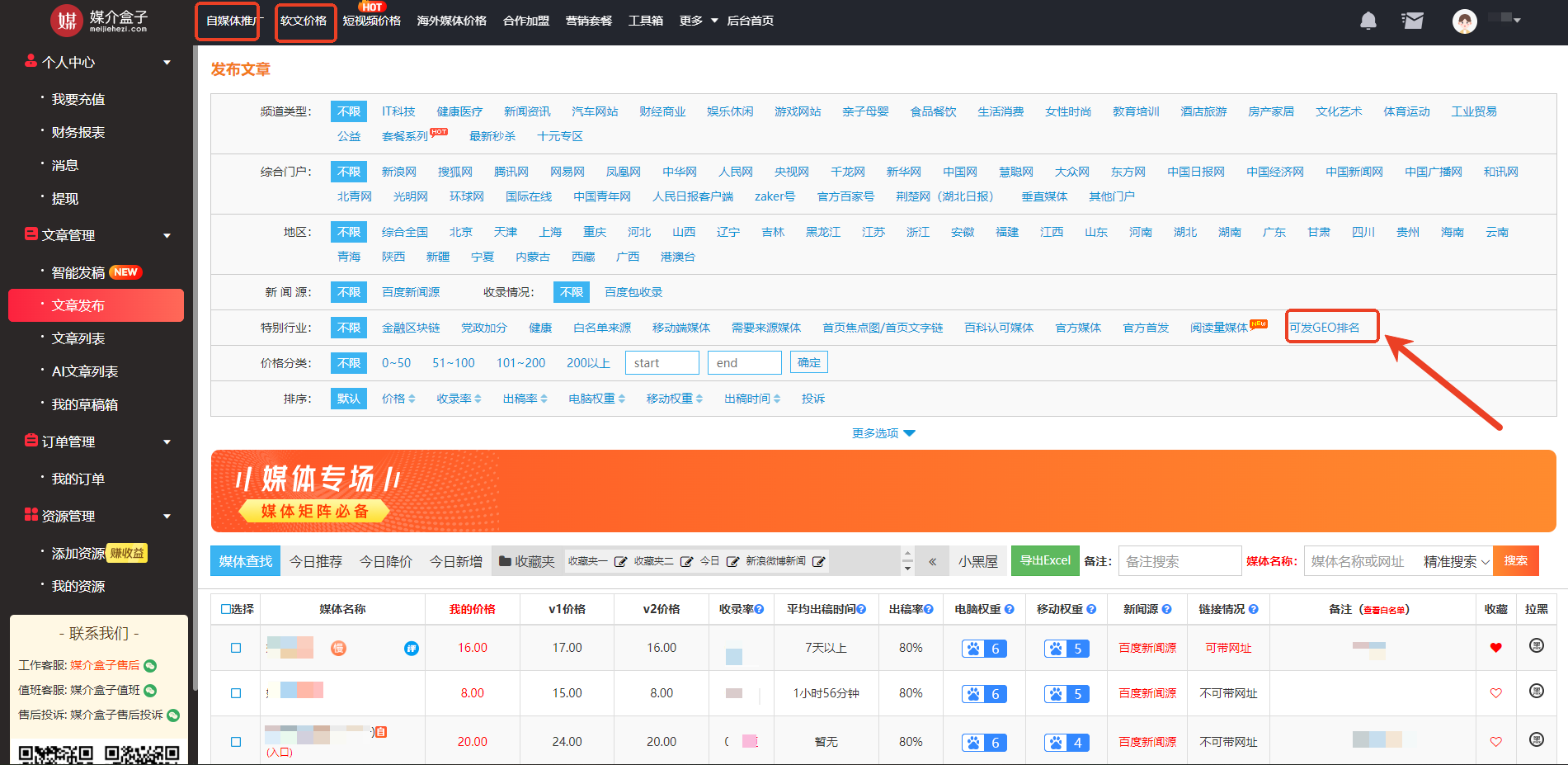
Task: Click the help icon next to 电脑权重
Action: click(x=1009, y=609)
